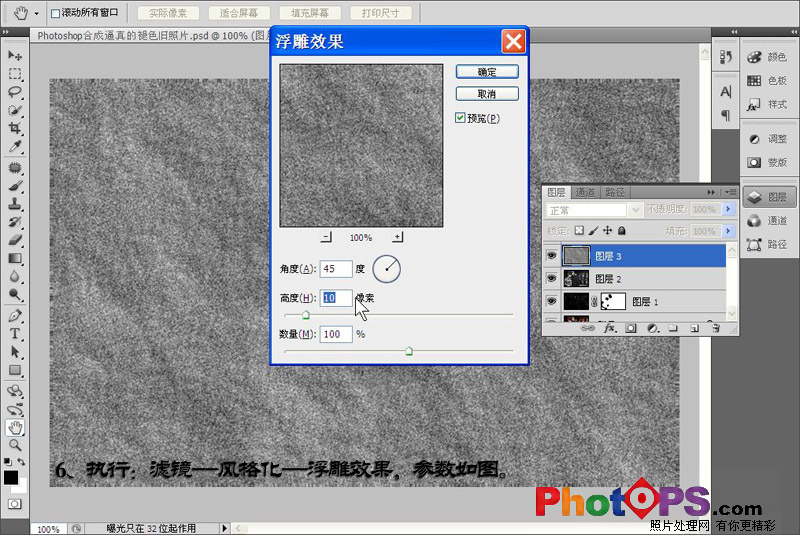Select the Pen tool
The height and width of the screenshot is (535, 800).
(x=15, y=315)
